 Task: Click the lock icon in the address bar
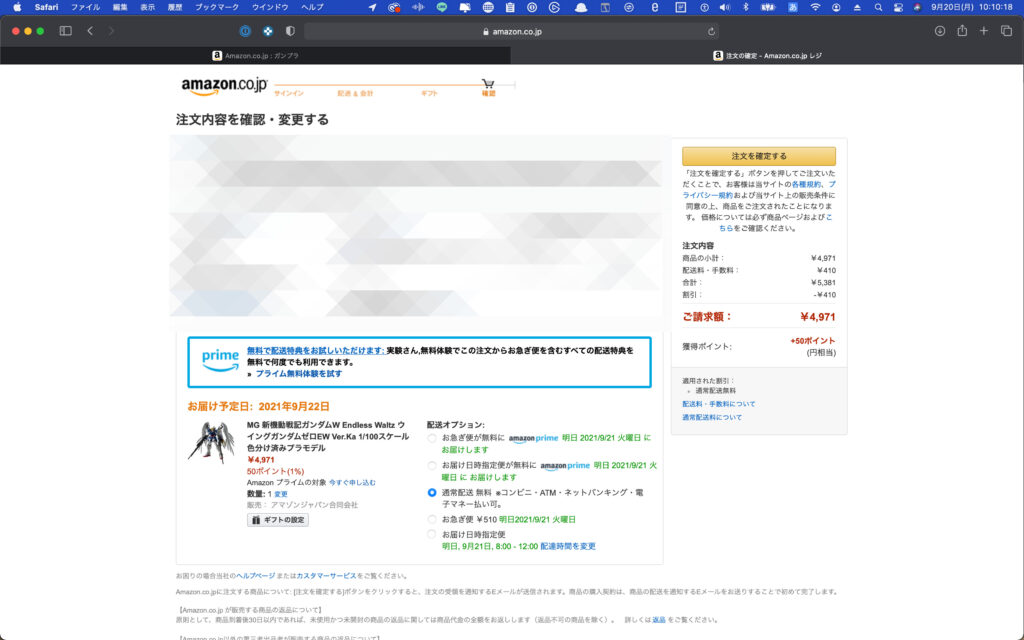point(486,31)
